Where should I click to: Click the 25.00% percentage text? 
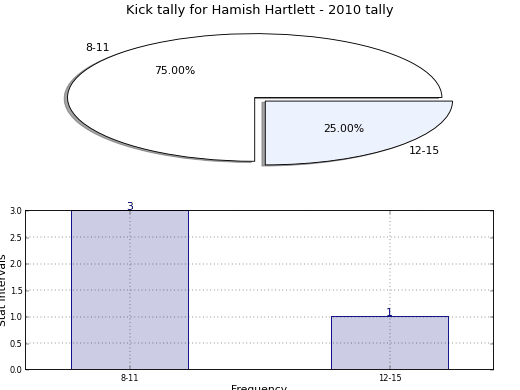[344, 128]
